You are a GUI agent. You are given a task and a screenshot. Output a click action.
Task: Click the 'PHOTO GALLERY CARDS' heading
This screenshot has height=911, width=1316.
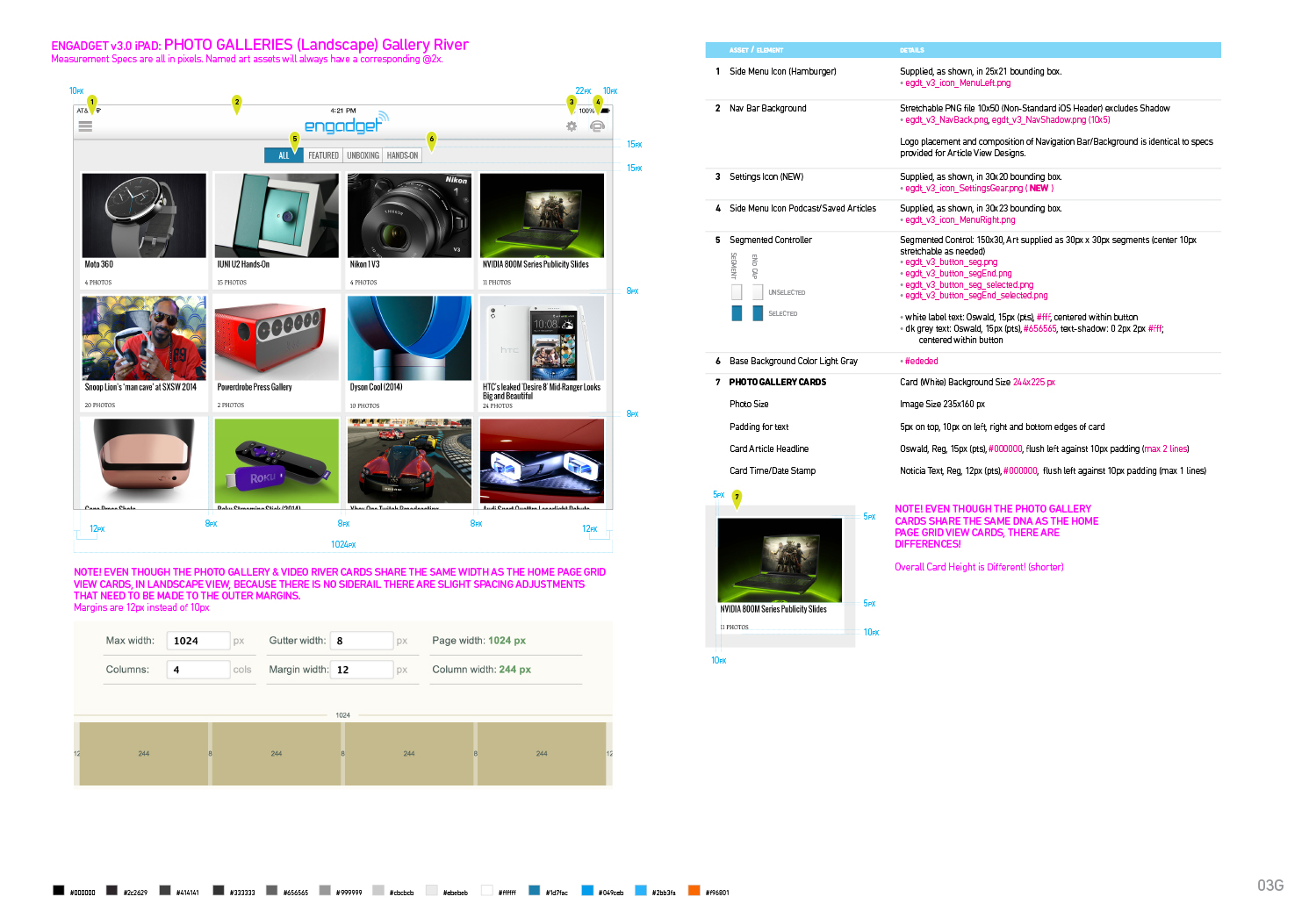(778, 383)
